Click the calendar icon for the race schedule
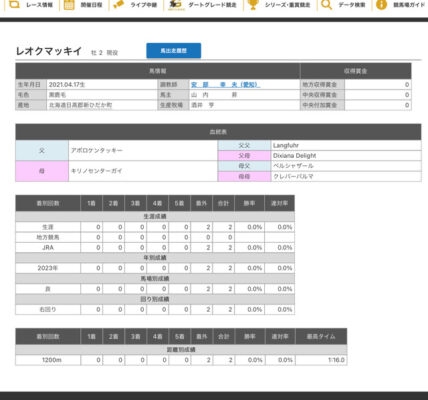This screenshot has width=428, height=400. pos(69,5)
